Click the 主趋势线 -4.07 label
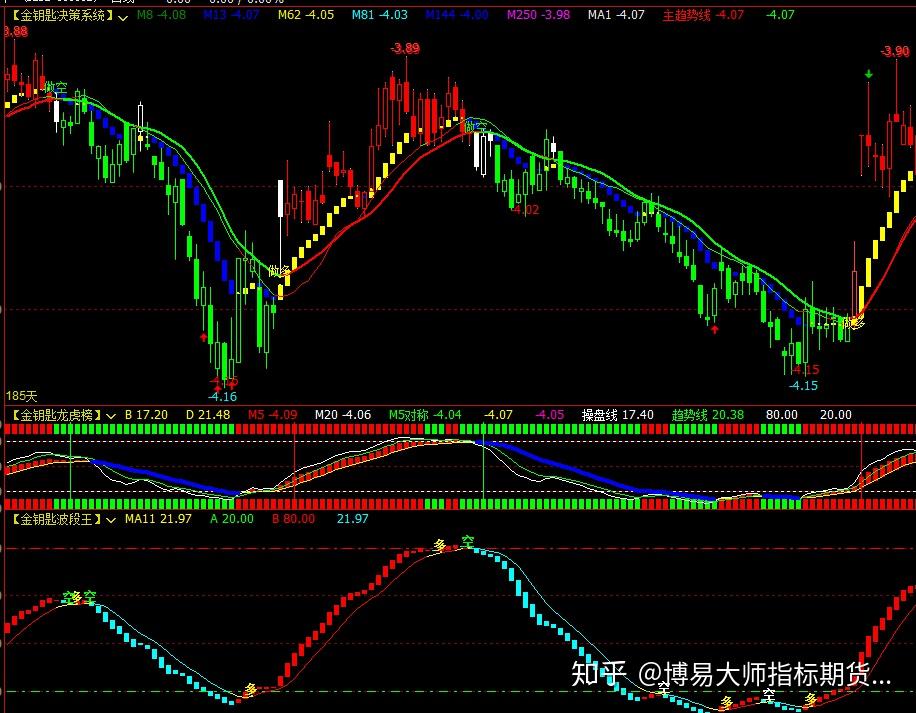Image resolution: width=916 pixels, height=713 pixels. click(703, 15)
